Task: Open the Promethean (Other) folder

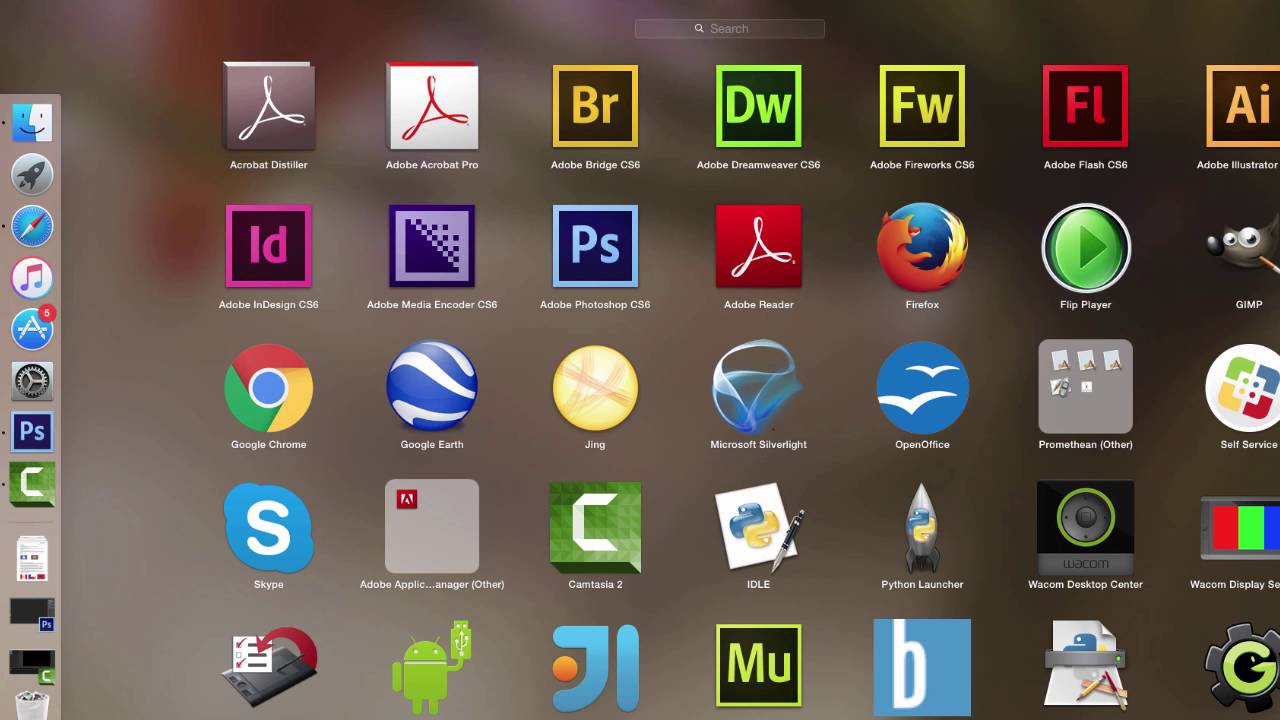Action: [x=1086, y=386]
